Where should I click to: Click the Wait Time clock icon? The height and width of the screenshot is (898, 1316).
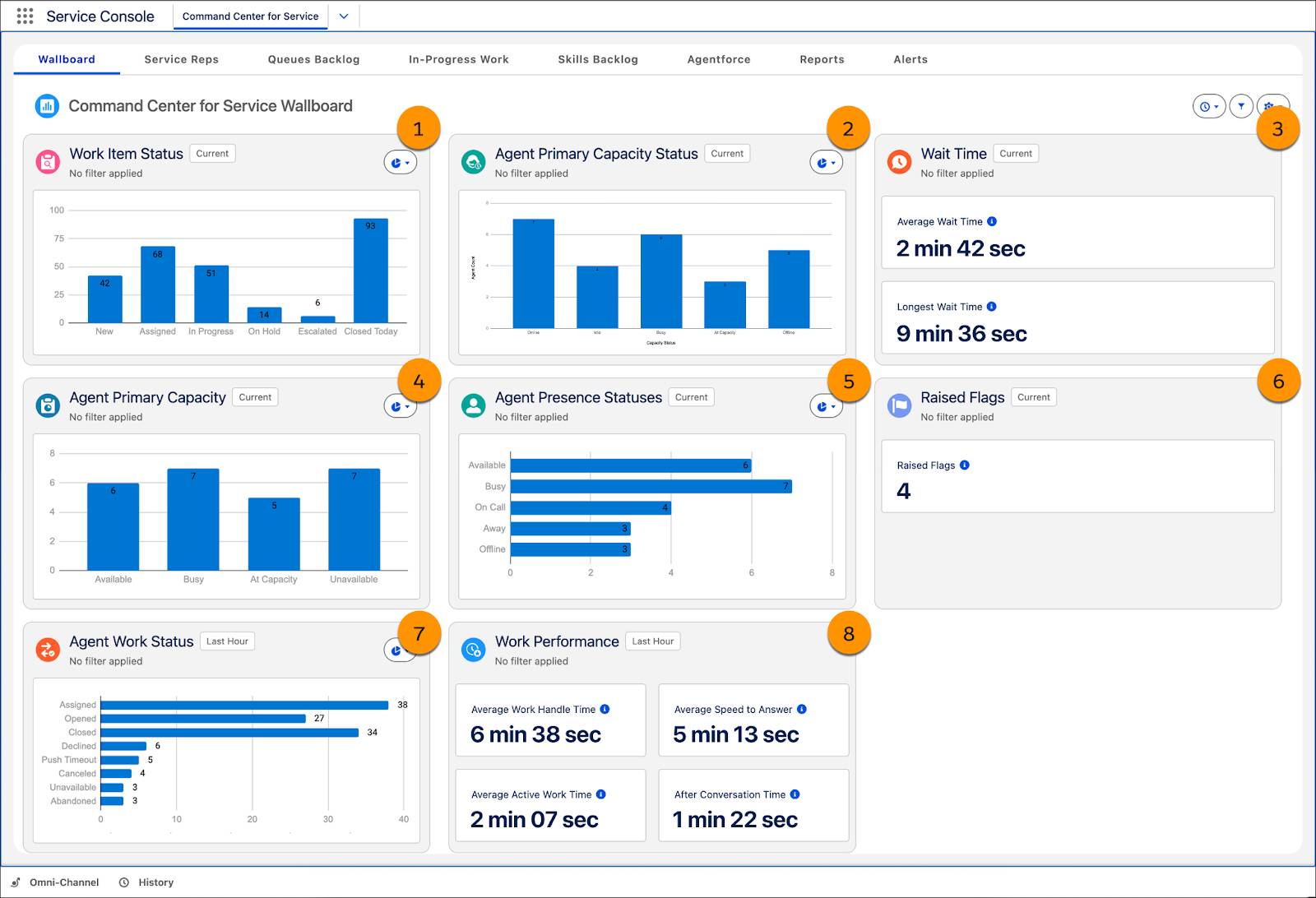899,162
